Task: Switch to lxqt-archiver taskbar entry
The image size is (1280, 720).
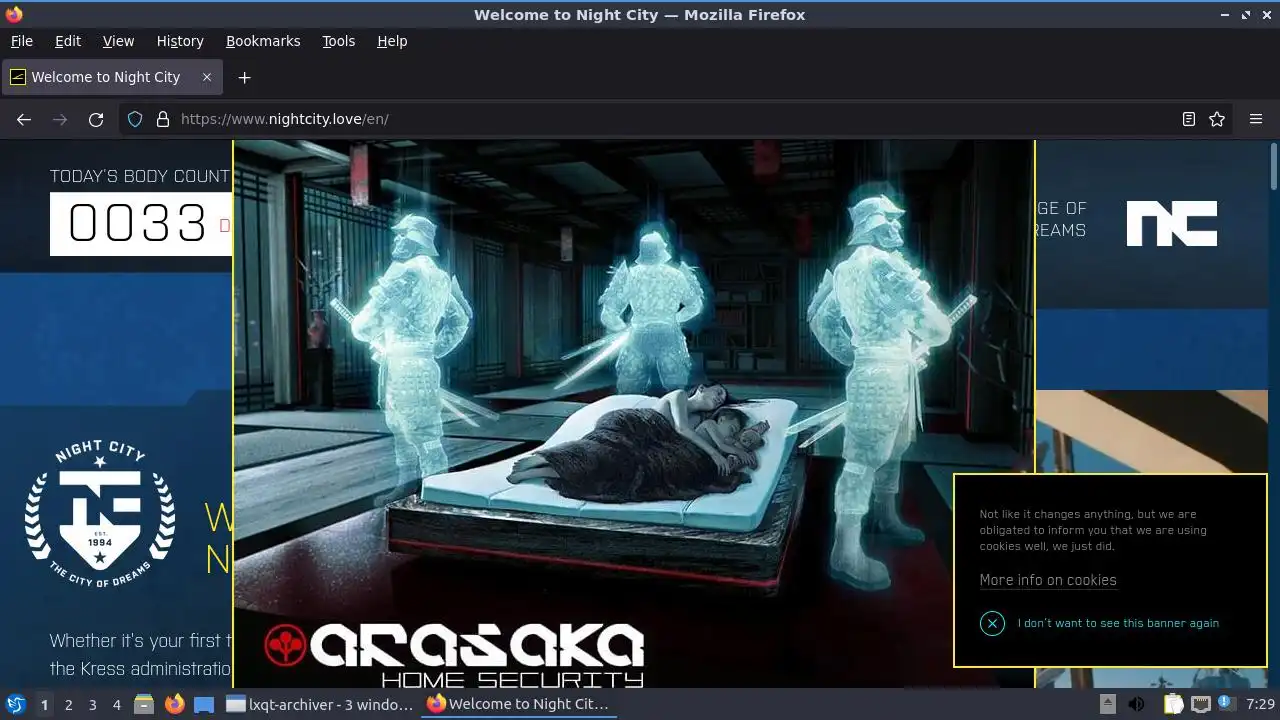Action: pyautogui.click(x=320, y=704)
